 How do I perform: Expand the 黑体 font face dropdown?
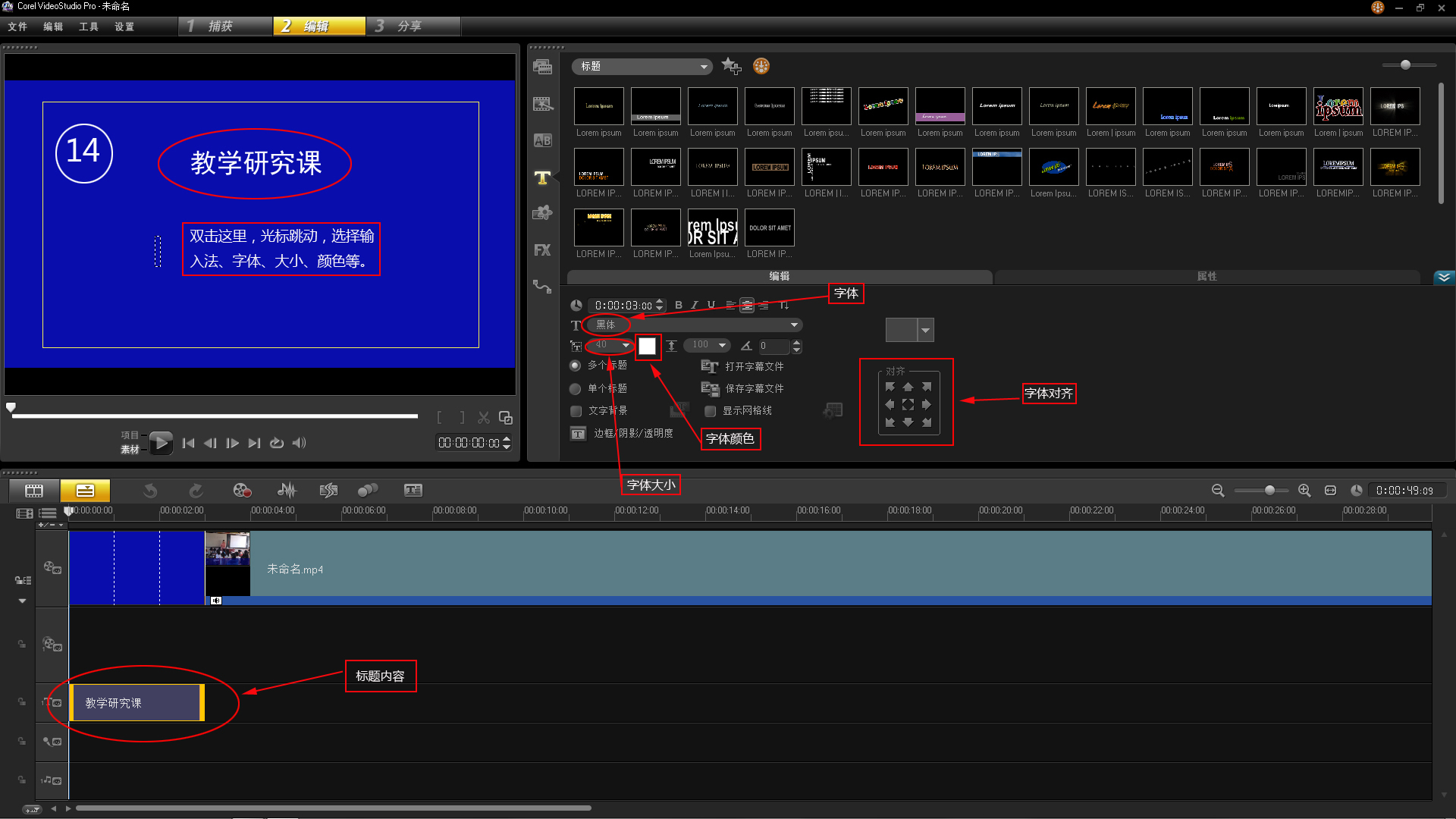794,325
